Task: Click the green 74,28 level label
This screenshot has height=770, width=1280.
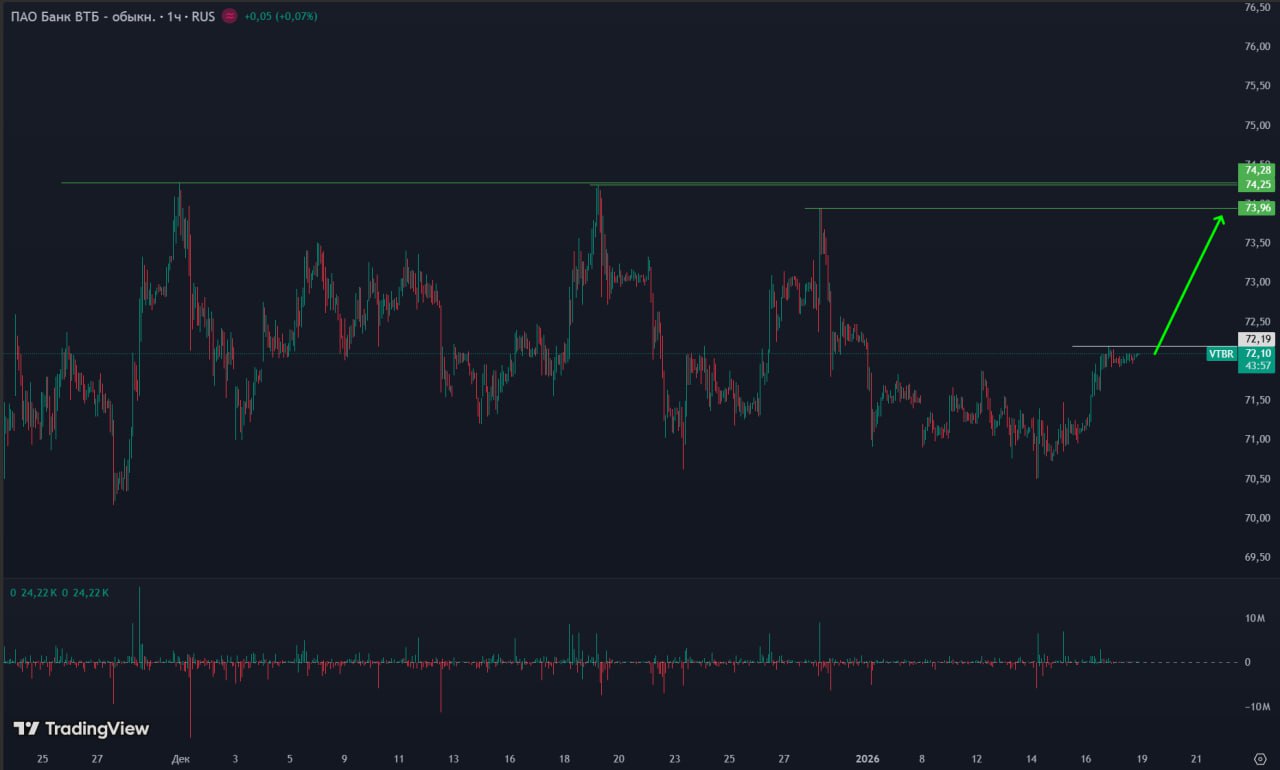Action: 1256,170
